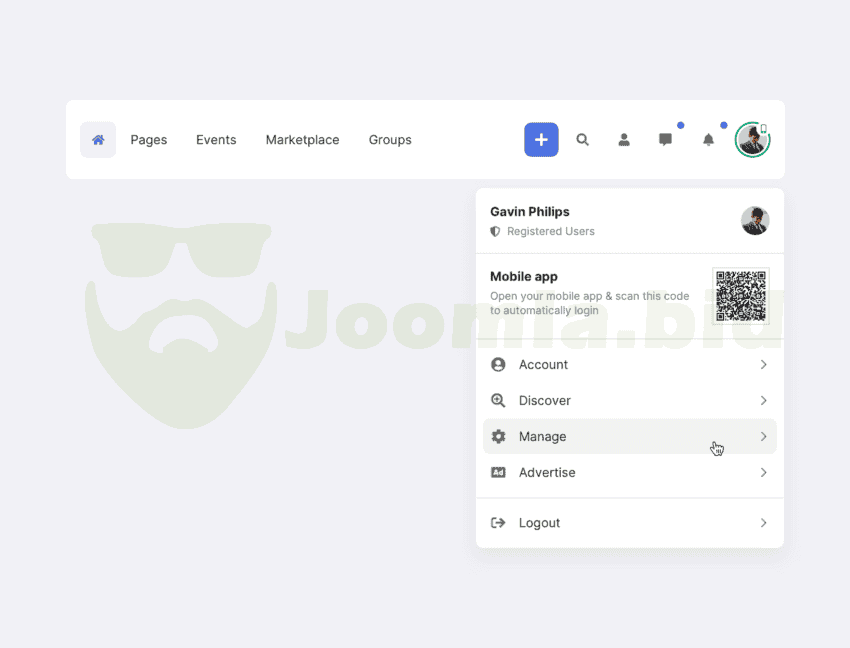Screen dimensions: 850x648
Task: Open Marketplace navigation link
Action: point(302,140)
